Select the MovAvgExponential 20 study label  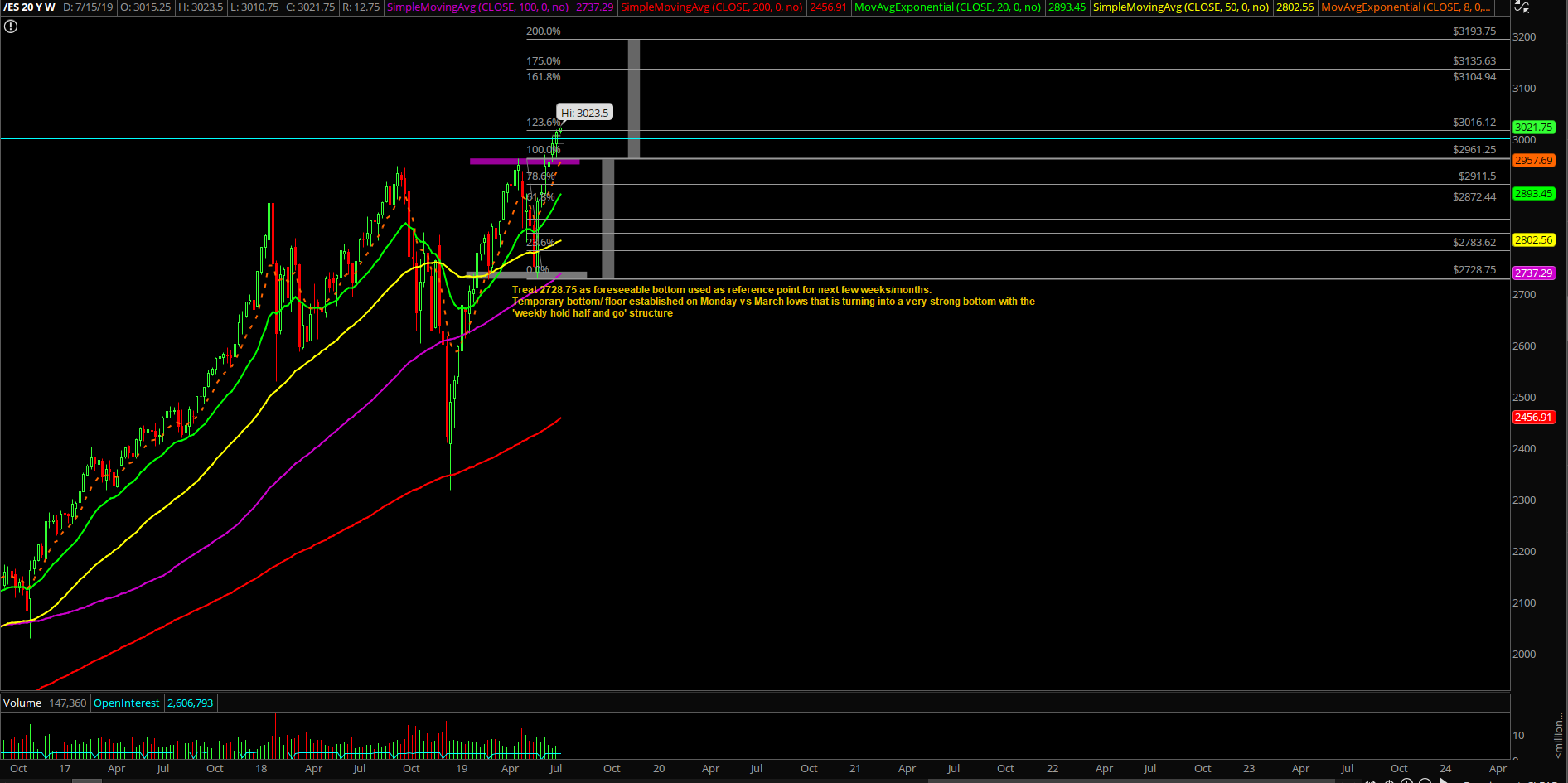[x=947, y=7]
